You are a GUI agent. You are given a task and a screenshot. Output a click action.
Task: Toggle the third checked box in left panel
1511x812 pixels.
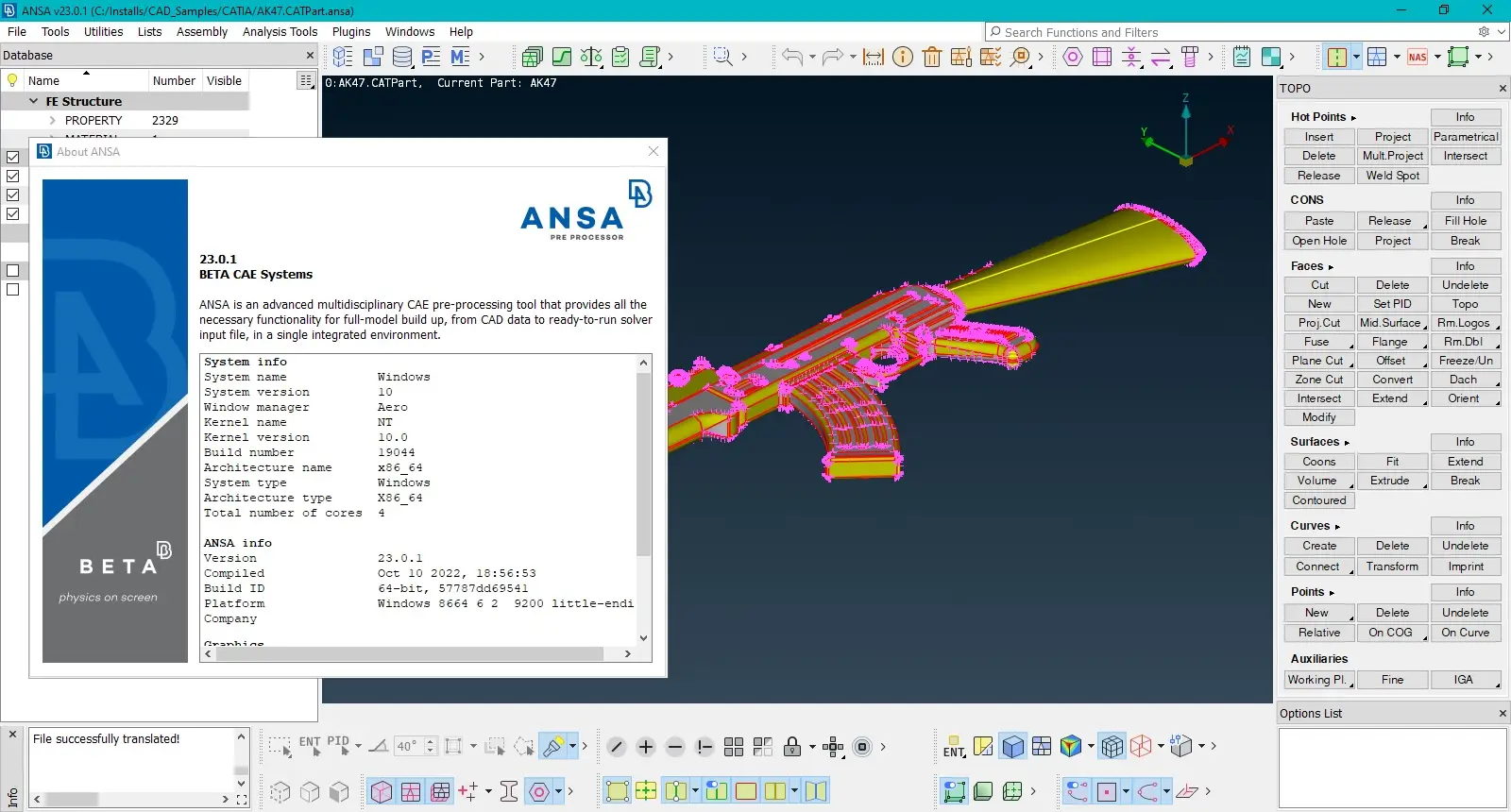(12, 195)
